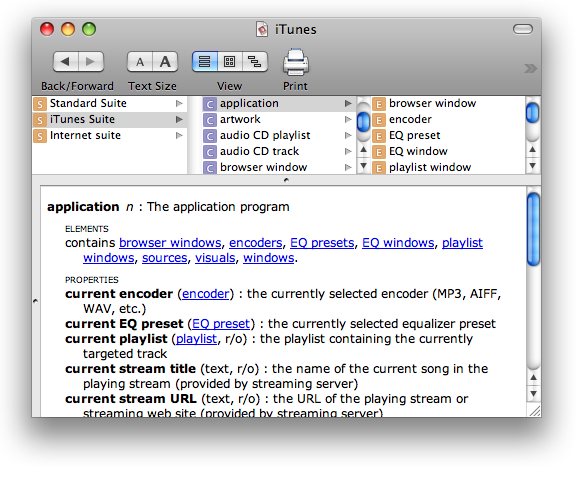This screenshot has width=581, height=479.
Task: Switch to the grid view icon
Action: tap(230, 61)
